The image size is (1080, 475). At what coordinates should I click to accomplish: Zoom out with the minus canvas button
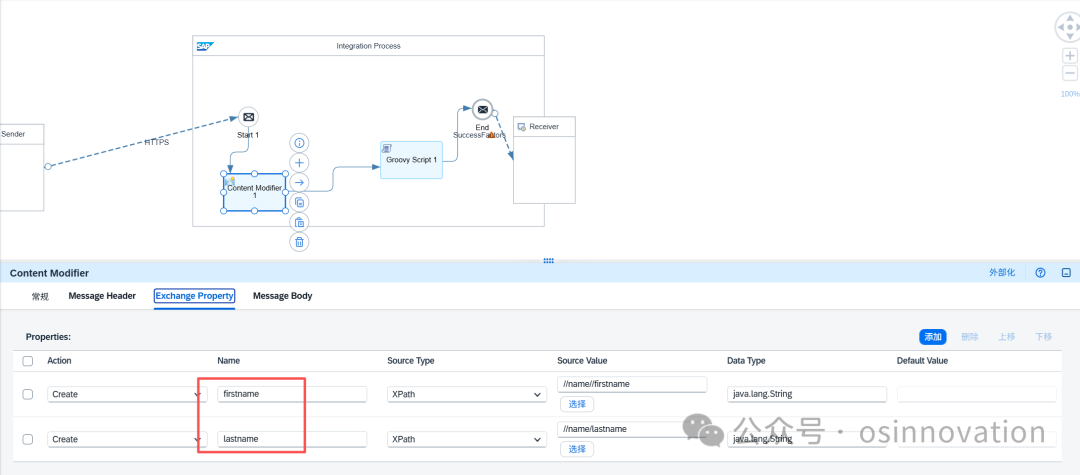(x=1069, y=74)
